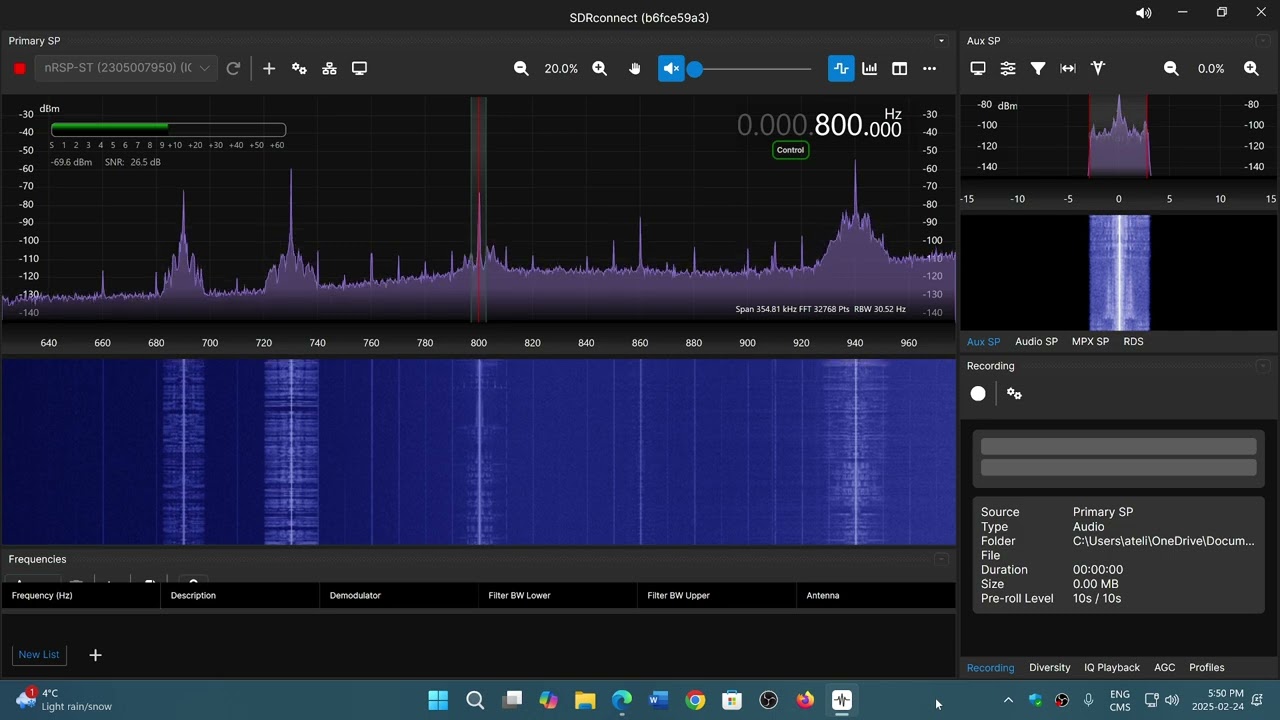The height and width of the screenshot is (720, 1280).
Task: Select the hand pan tool
Action: (634, 68)
